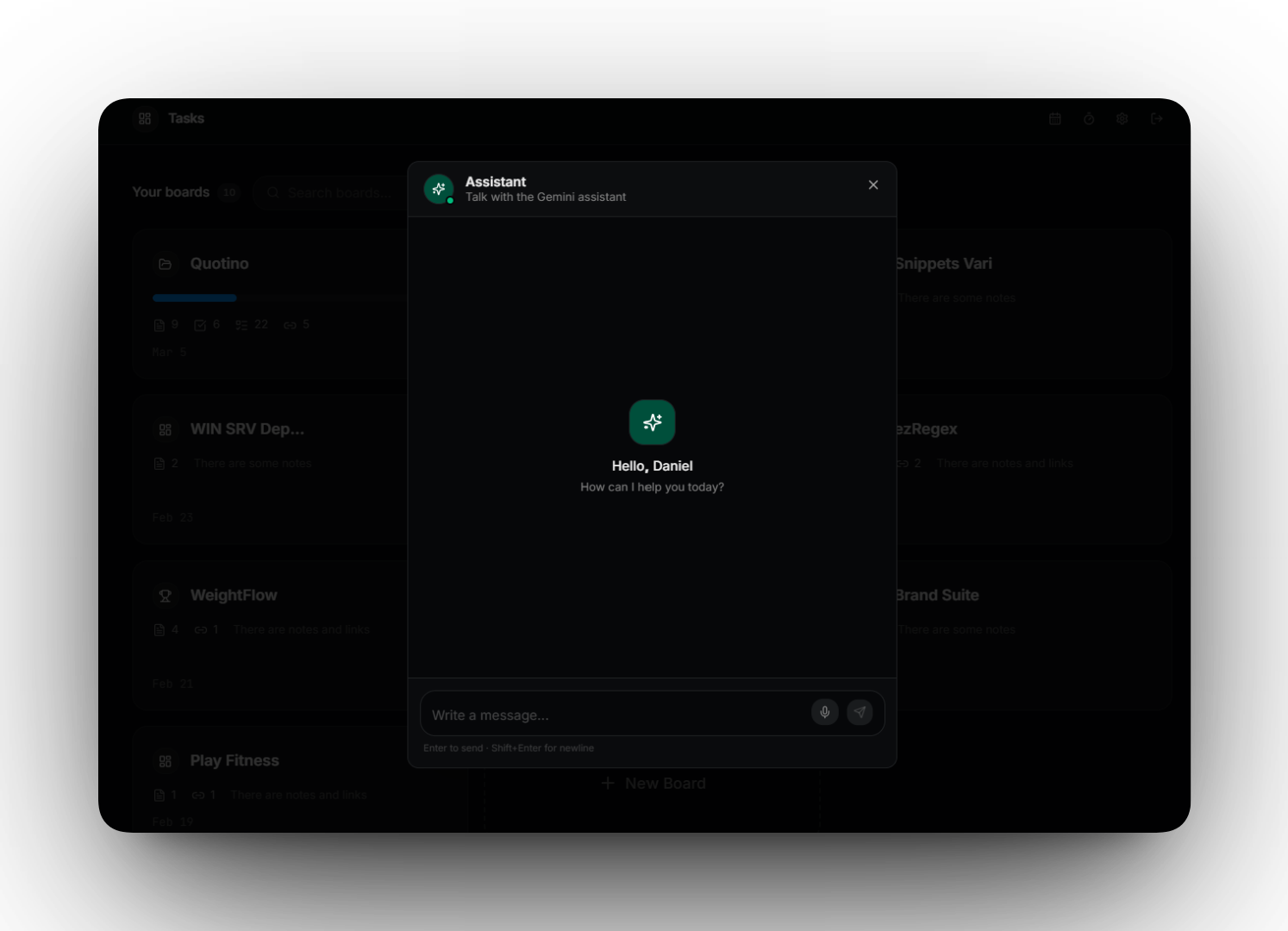Open the Snippets Vari board
The height and width of the screenshot is (931, 1288).
coord(944,264)
